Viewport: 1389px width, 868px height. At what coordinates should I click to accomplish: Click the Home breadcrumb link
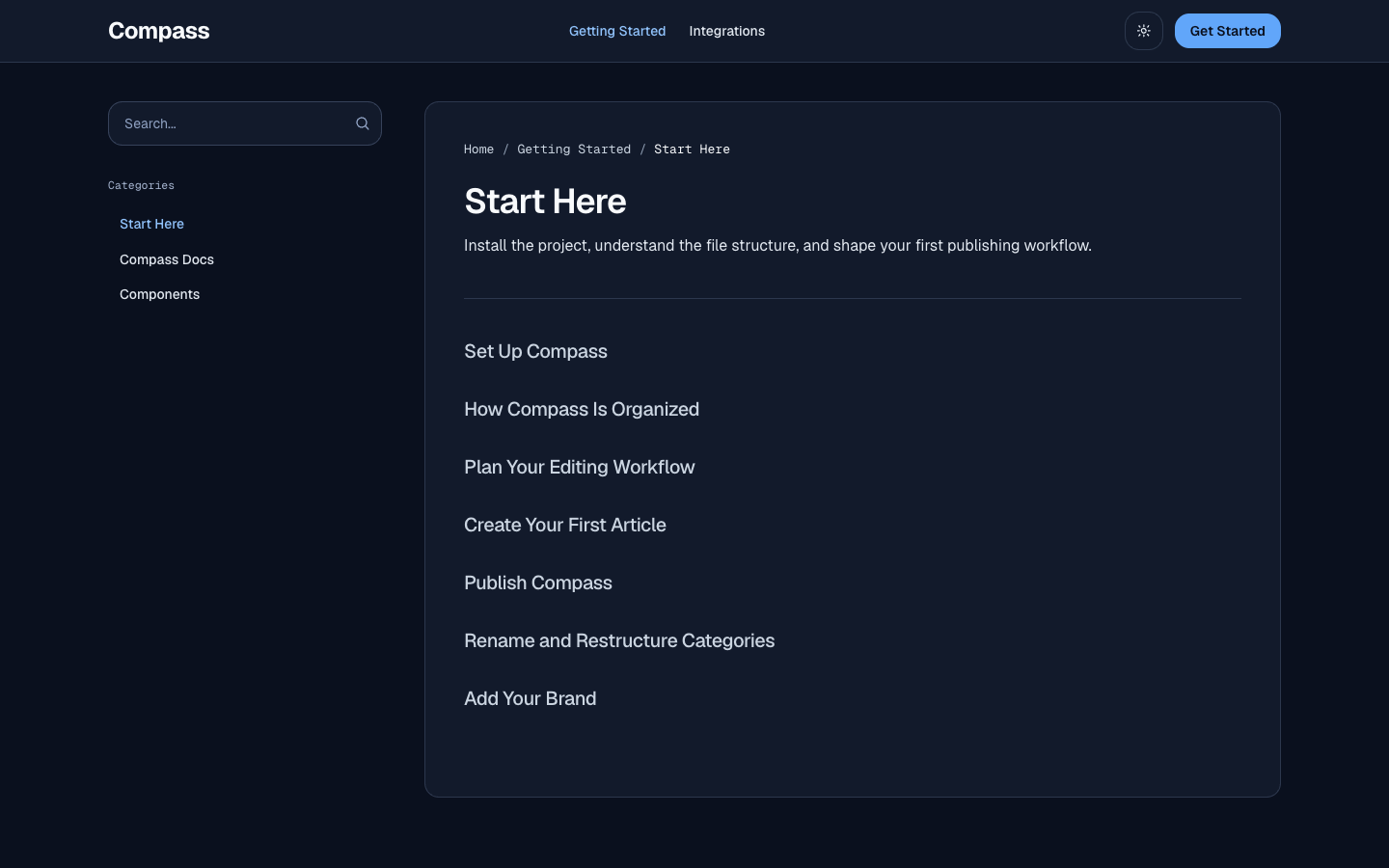coord(478,149)
